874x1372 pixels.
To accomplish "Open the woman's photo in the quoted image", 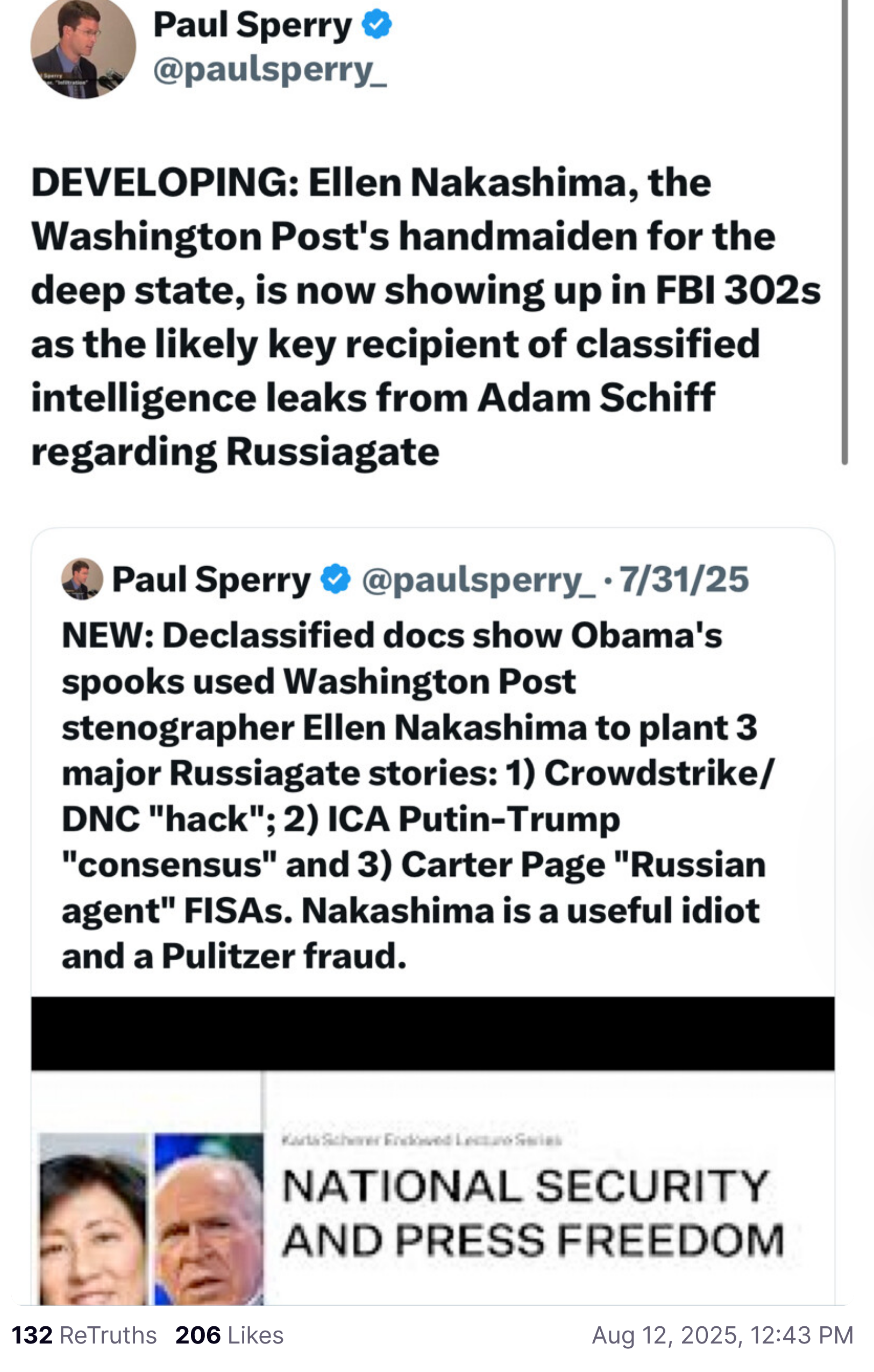I will (x=93, y=1219).
